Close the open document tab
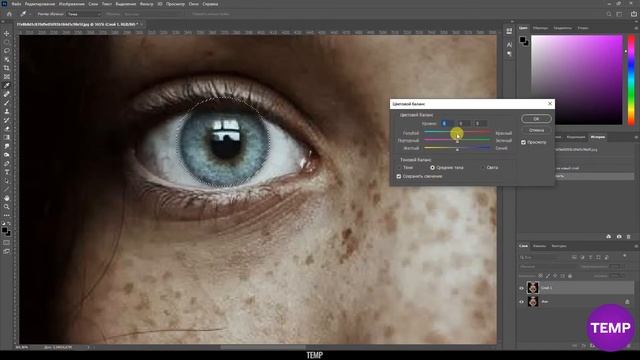This screenshot has height=360, width=640. click(141, 24)
